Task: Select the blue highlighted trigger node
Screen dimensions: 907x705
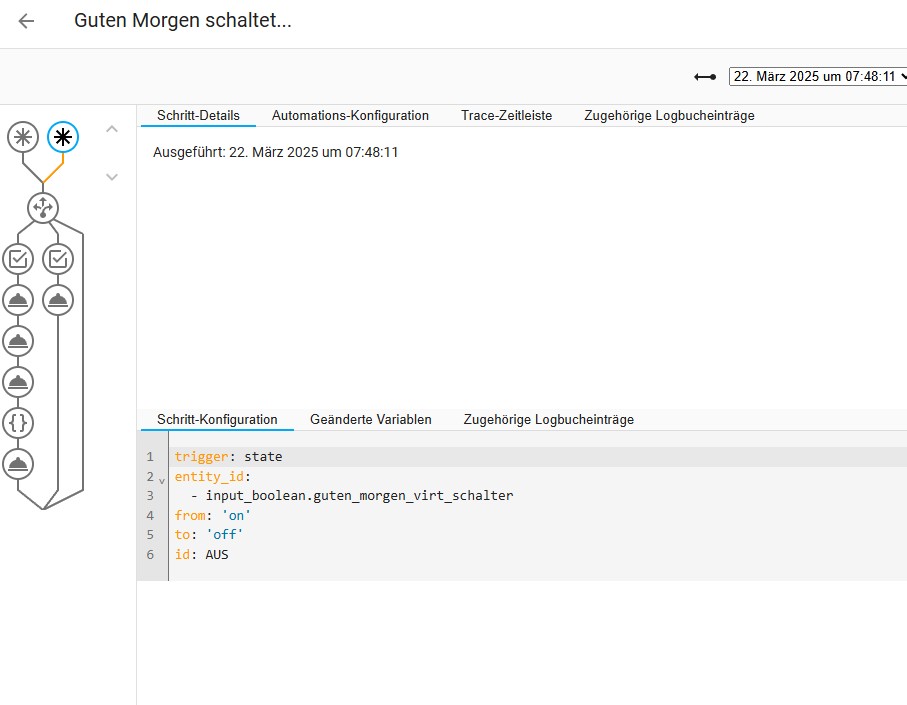Action: tap(63, 137)
